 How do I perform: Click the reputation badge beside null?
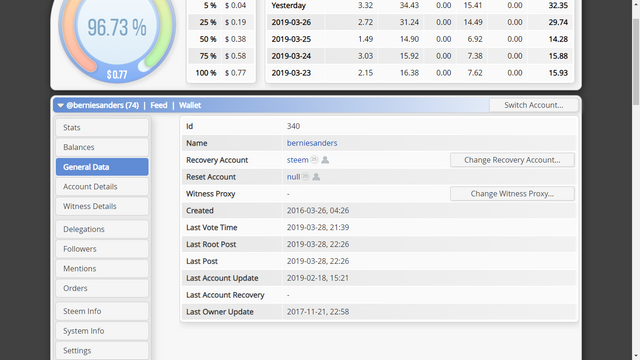point(305,176)
